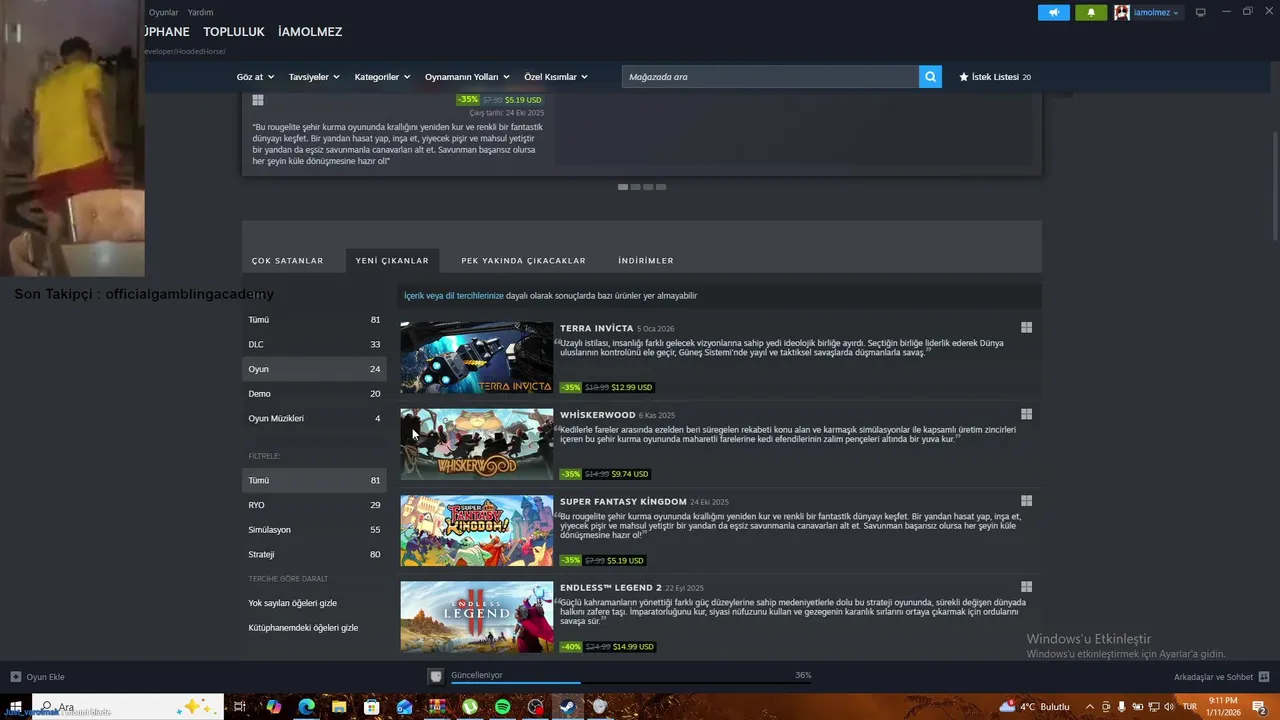Screen dimensions: 1280x720
Task: Open the içerik veya dil tercihlerinize link
Action: 454,296
